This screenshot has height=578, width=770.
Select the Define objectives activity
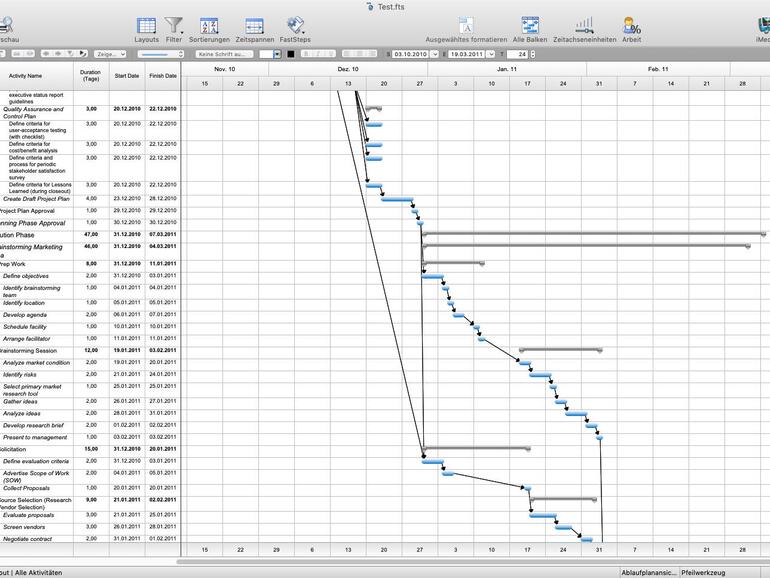point(26,276)
